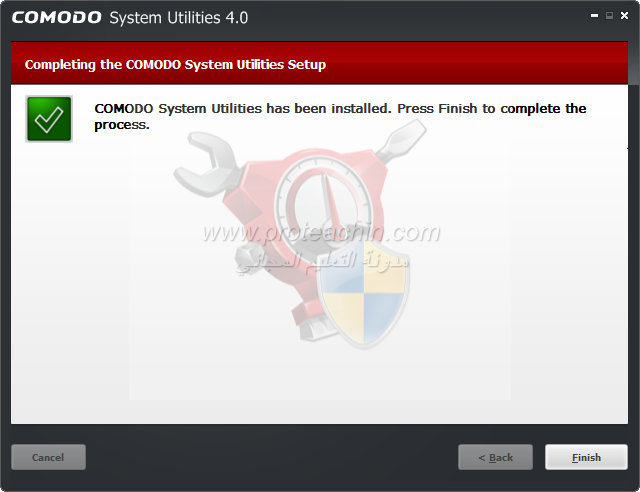Screen dimensions: 640x492
Task: Click the gauge dial graphic in emblem
Action: click(323, 202)
